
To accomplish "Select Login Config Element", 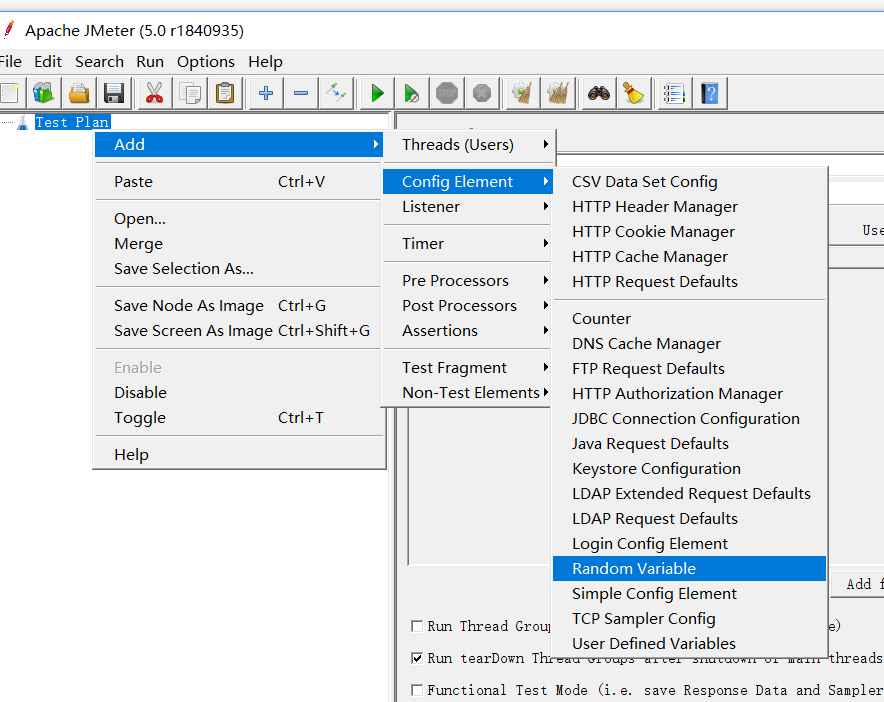I will (x=689, y=544).
